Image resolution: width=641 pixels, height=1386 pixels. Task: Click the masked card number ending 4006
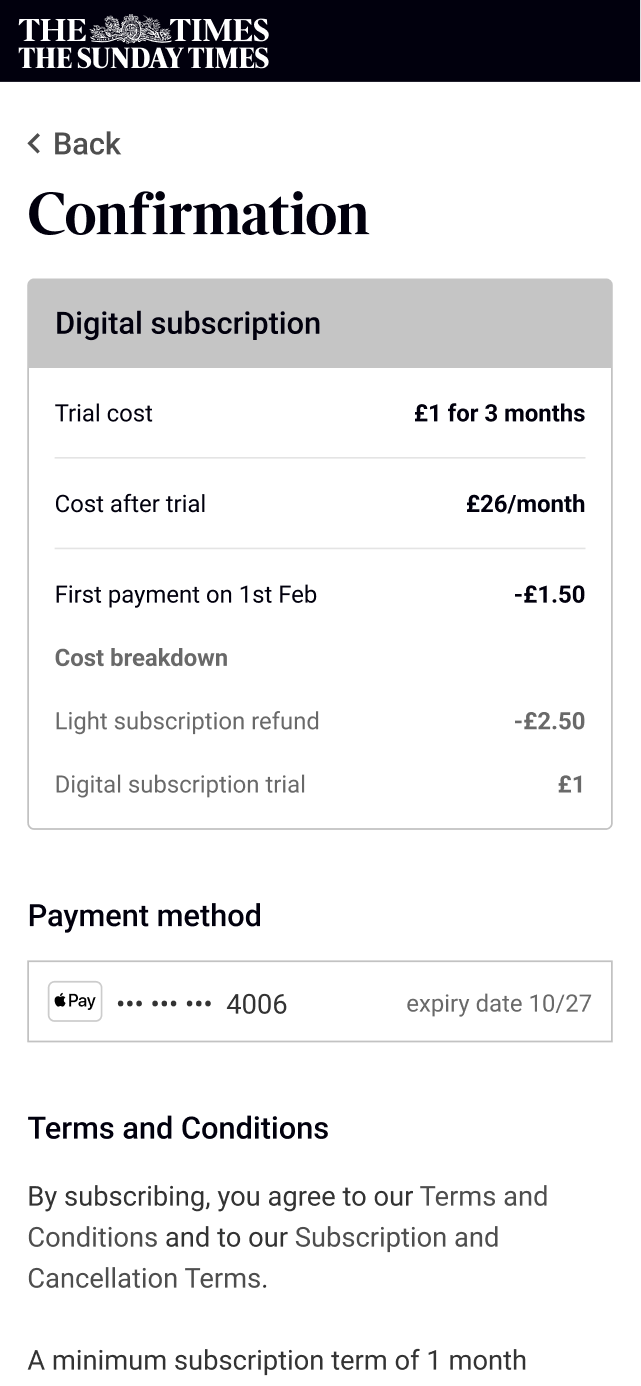pyautogui.click(x=203, y=1003)
